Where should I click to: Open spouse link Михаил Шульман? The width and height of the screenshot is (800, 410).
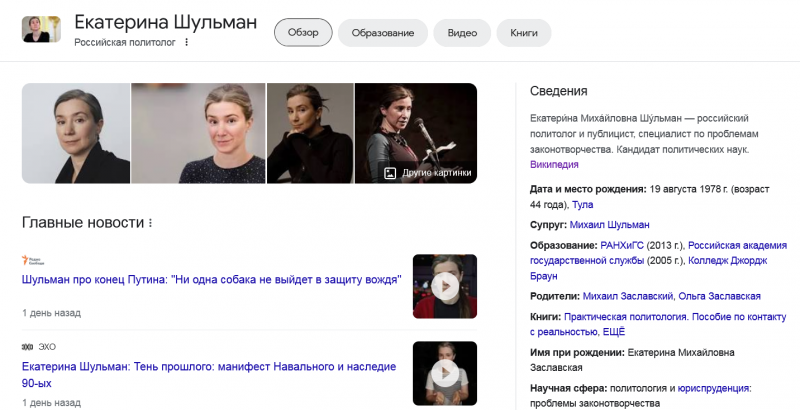(610, 224)
